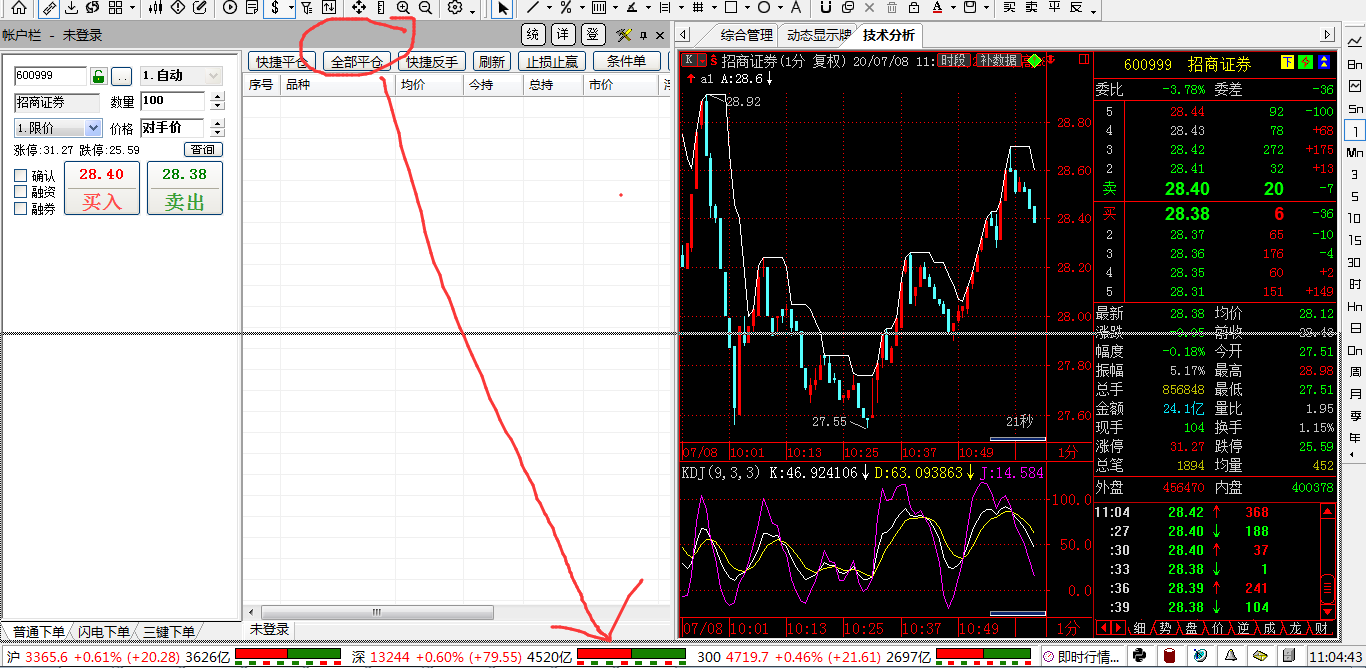Open the 三键下单 tab
1366x668 pixels.
[x=168, y=632]
